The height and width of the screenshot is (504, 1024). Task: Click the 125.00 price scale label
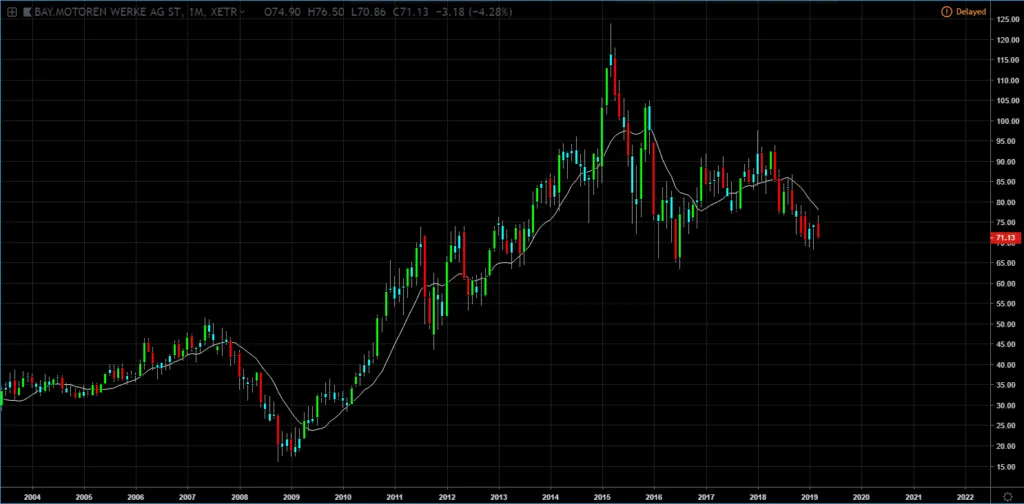click(1007, 20)
